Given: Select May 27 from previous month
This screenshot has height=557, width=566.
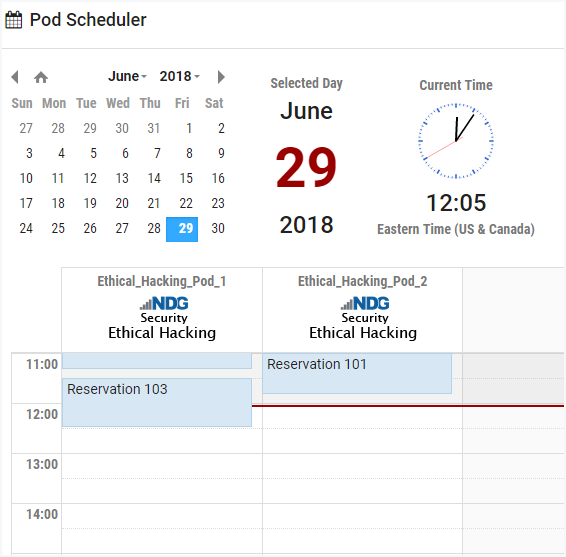Looking at the screenshot, I should pos(26,129).
